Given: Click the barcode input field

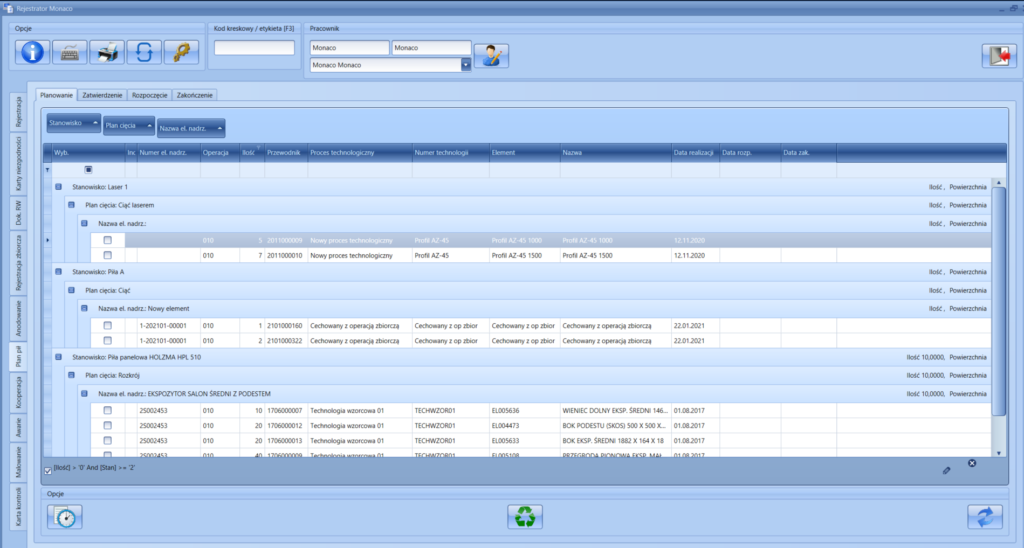Looking at the screenshot, I should [254, 48].
